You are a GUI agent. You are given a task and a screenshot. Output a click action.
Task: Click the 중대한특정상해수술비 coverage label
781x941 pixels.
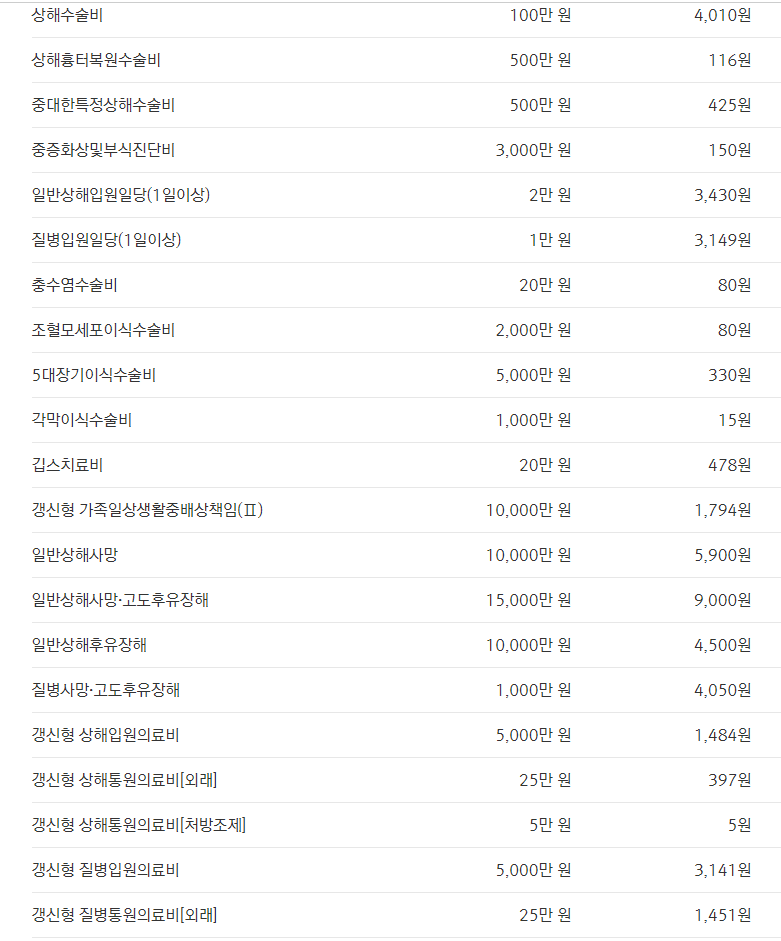click(103, 105)
